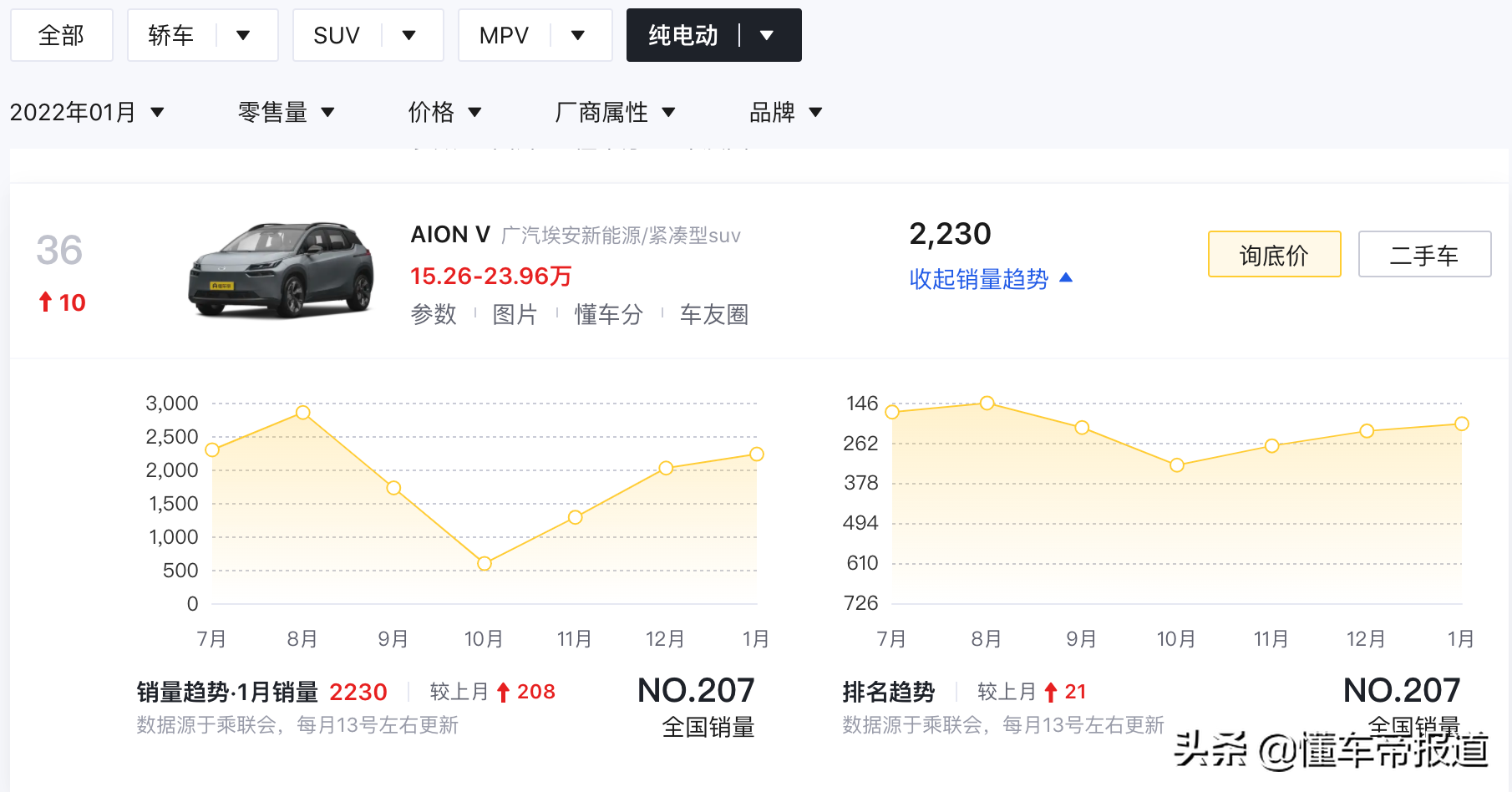Select the 12月 point on sales chart
This screenshot has height=792, width=1512.
tap(666, 468)
